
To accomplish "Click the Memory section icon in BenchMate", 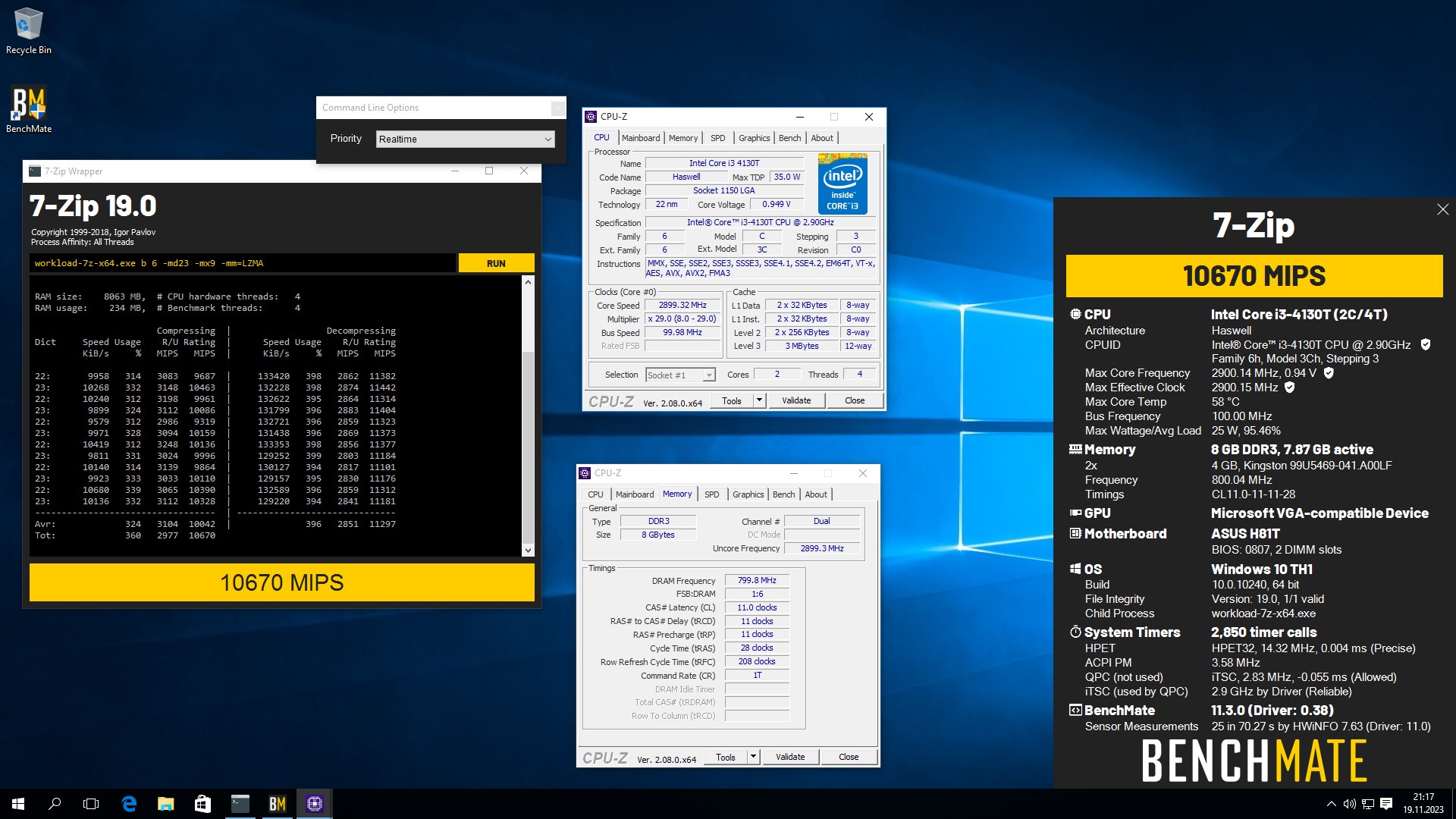I will [x=1075, y=449].
